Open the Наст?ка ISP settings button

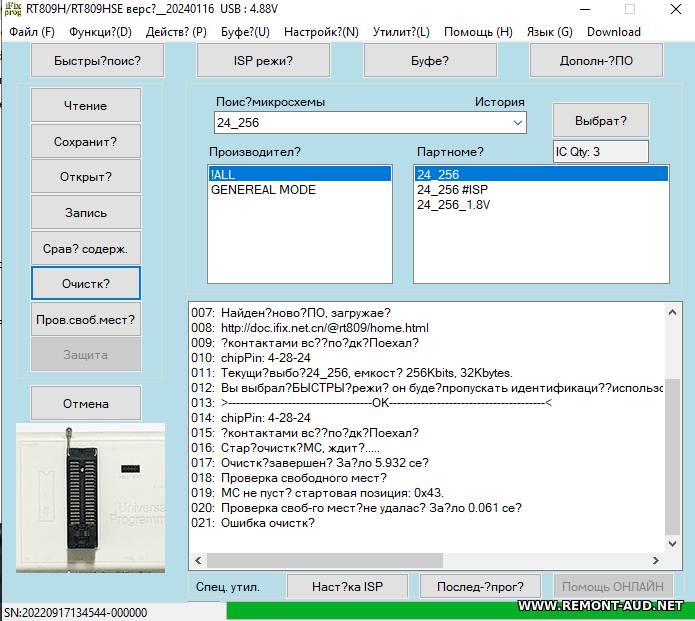[x=347, y=586]
